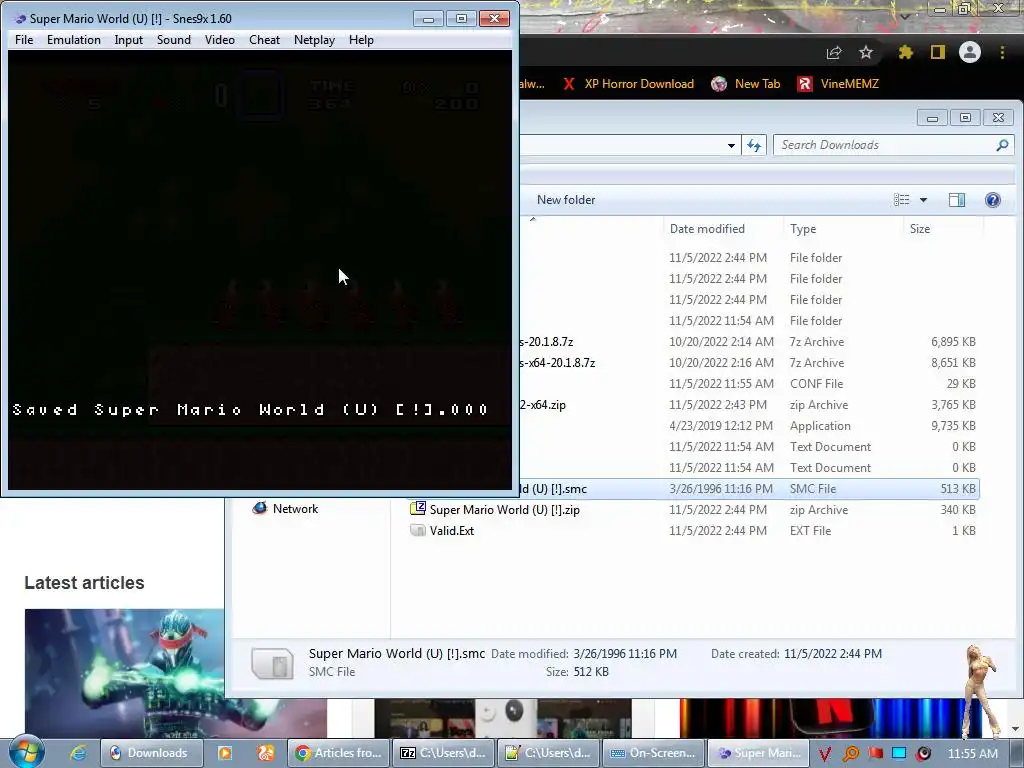The width and height of the screenshot is (1024, 768).
Task: Click the Valid.Ext file icon
Action: pos(417,530)
